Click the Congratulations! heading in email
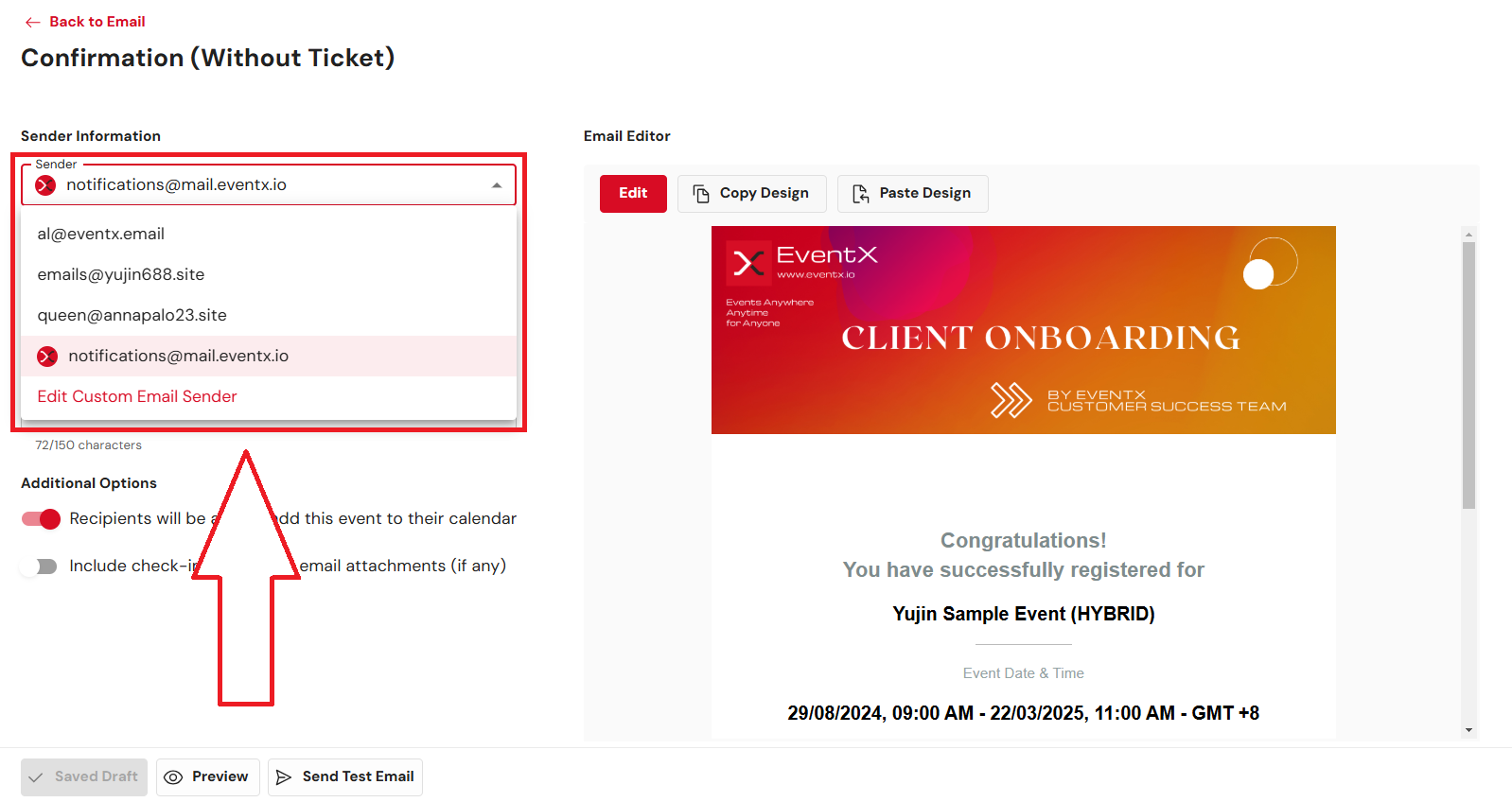1512x802 pixels. coord(1024,540)
